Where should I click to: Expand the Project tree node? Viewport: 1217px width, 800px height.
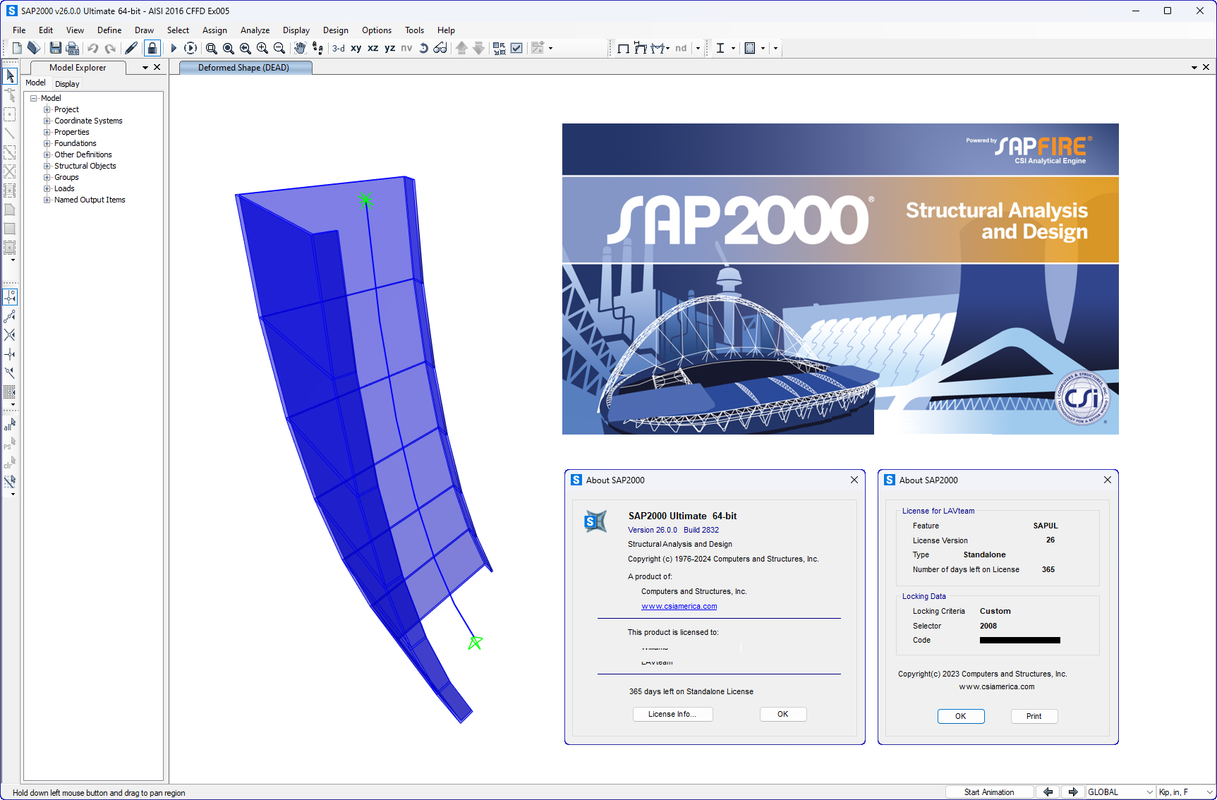47,109
